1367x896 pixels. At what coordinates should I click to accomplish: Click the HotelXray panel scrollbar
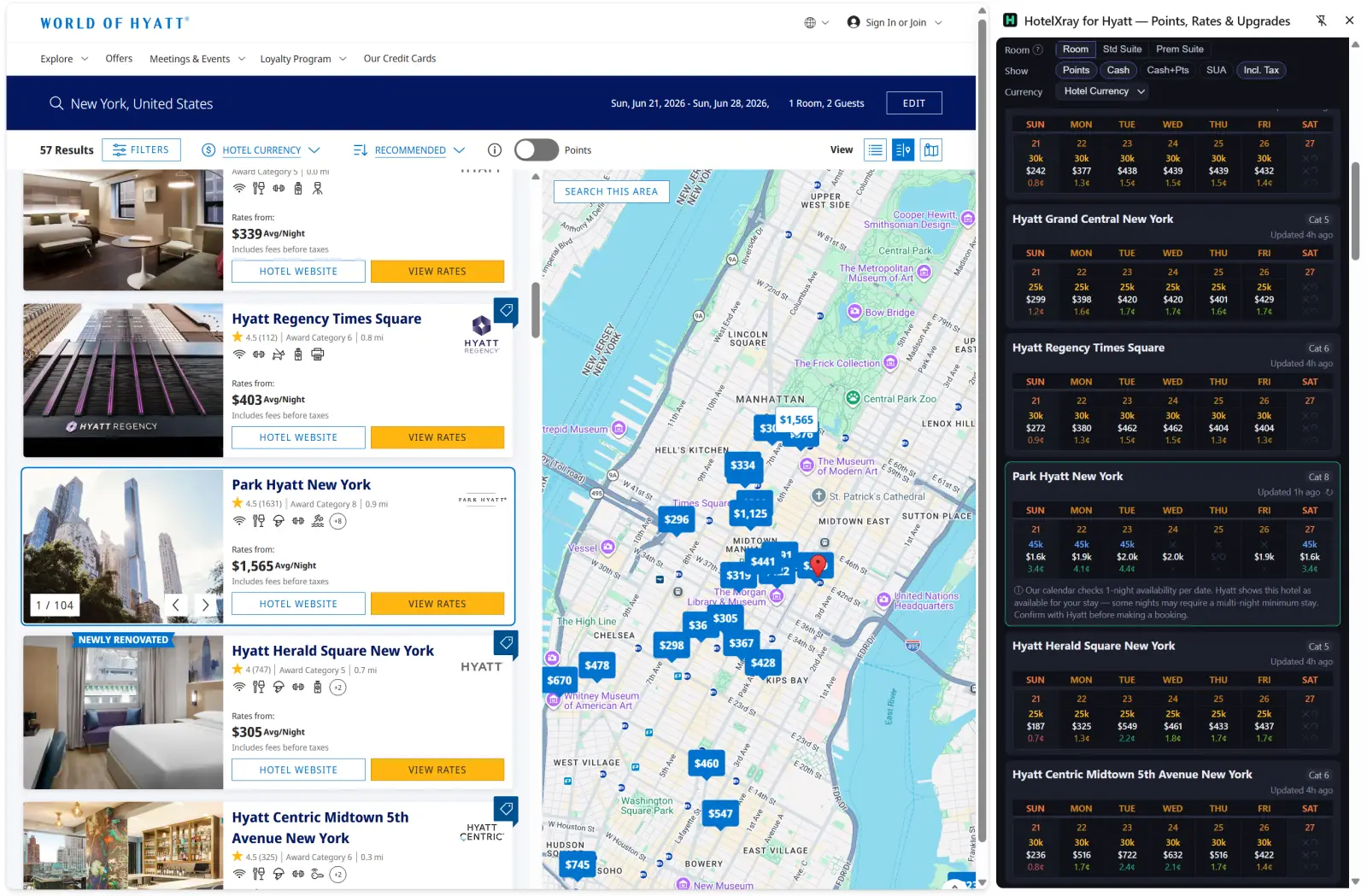(x=1355, y=211)
